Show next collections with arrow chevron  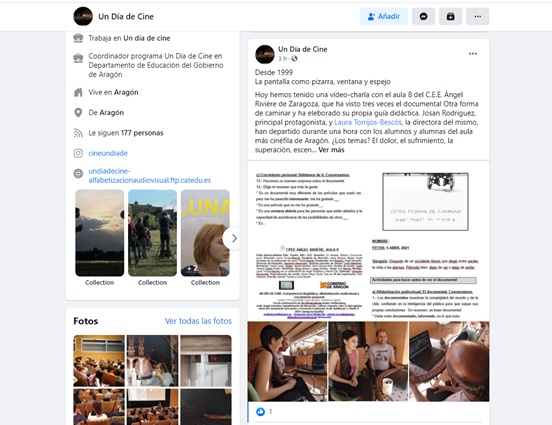(x=234, y=238)
